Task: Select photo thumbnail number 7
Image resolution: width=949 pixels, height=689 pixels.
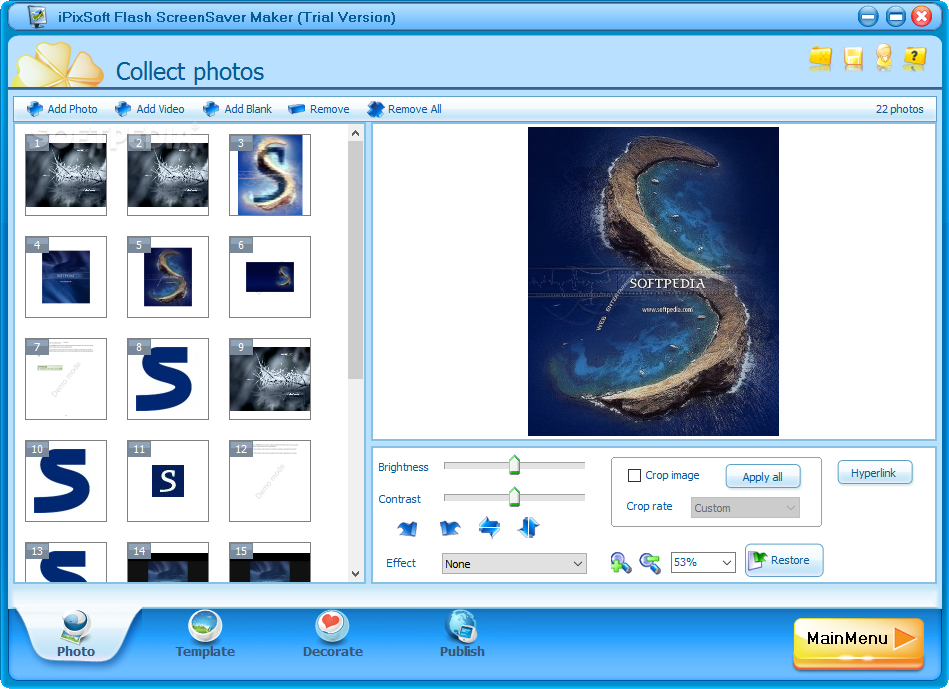Action: coord(66,379)
